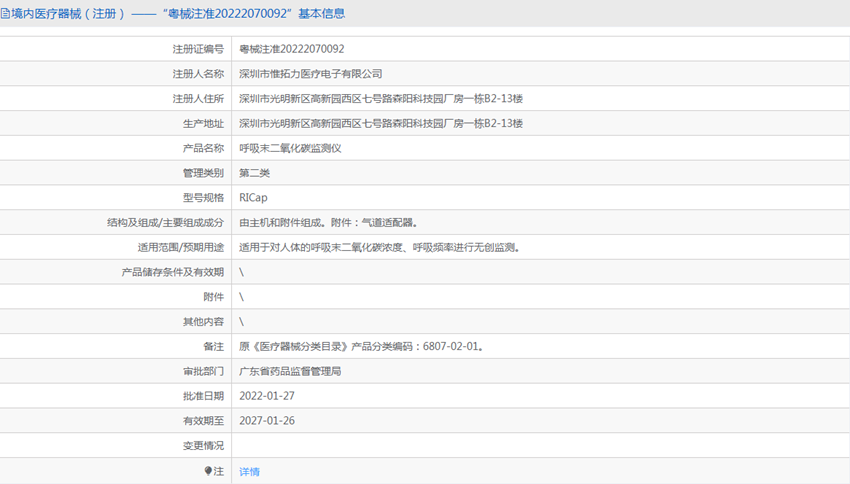Screen dimensions: 850x484
Task: Click approval department 广东省药品监督管理局
Action: coord(290,371)
